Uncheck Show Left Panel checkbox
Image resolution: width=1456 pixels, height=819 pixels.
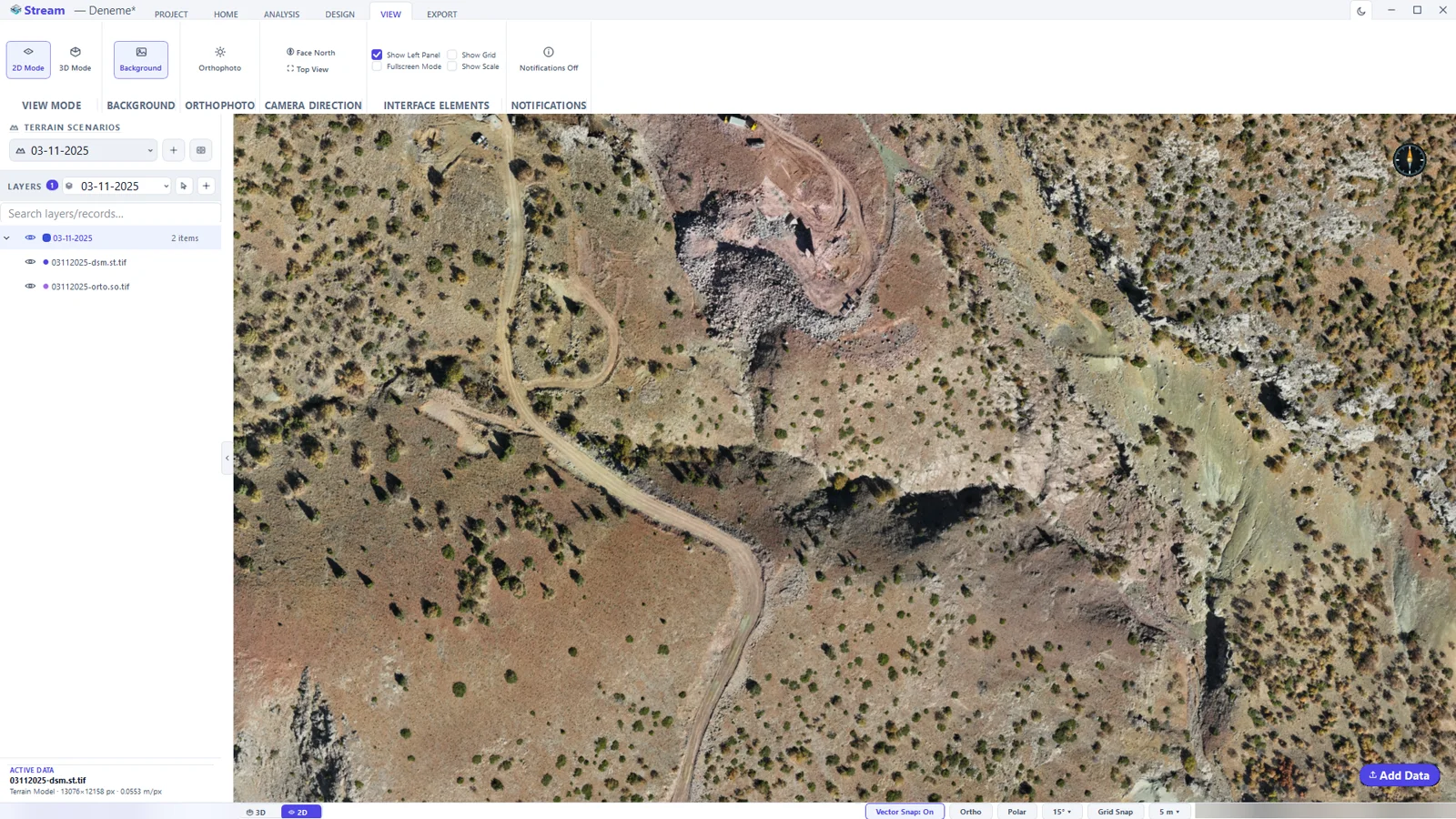(377, 55)
